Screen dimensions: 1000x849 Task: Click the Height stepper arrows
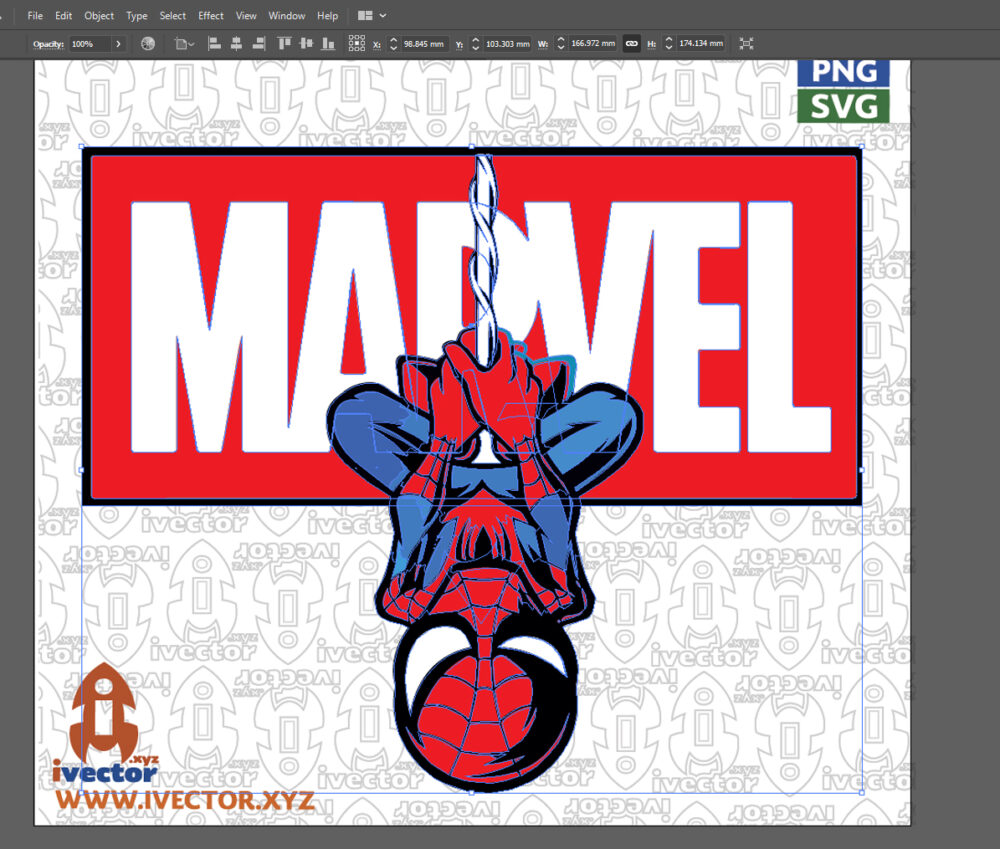668,44
